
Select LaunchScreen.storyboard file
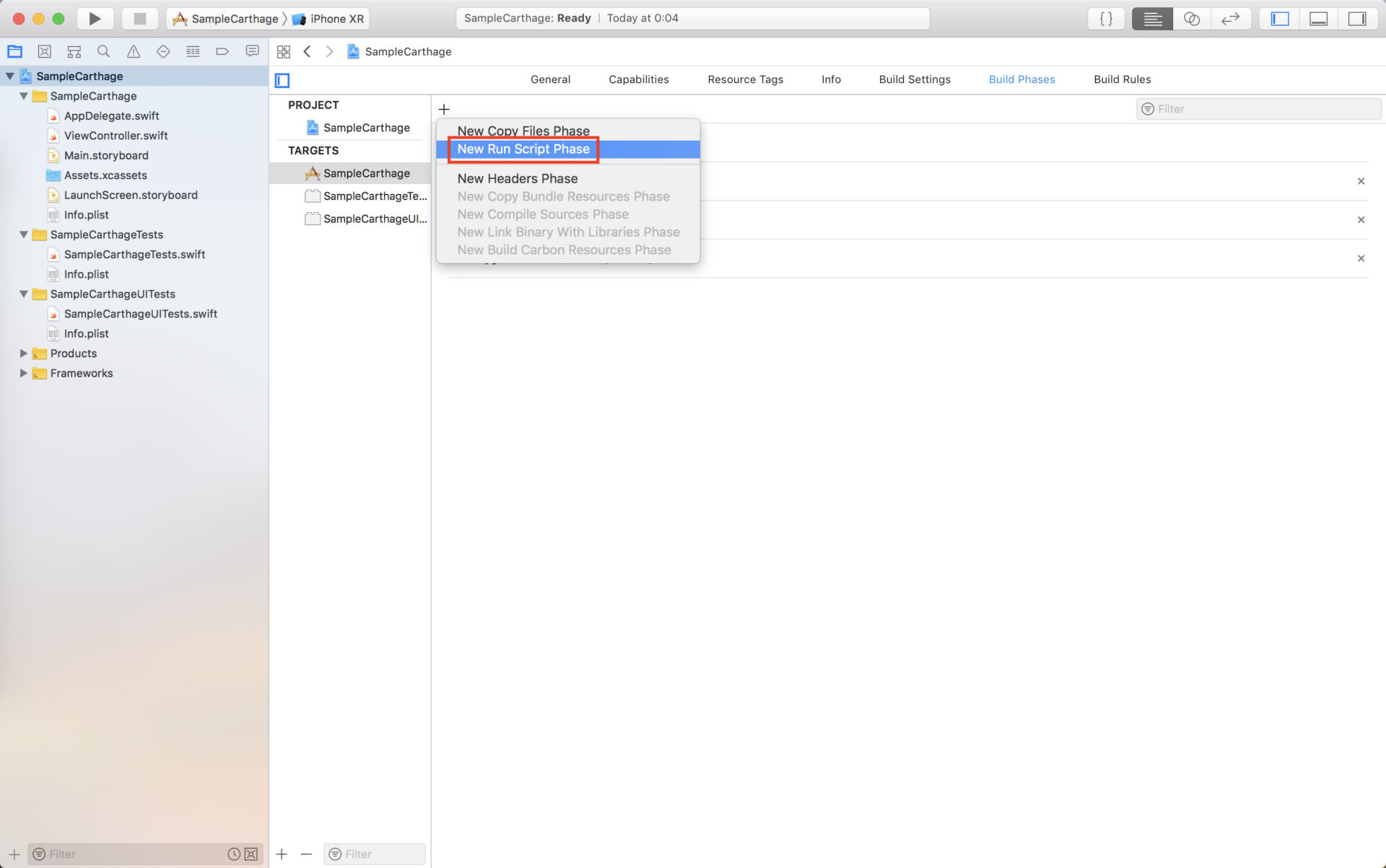[x=131, y=195]
